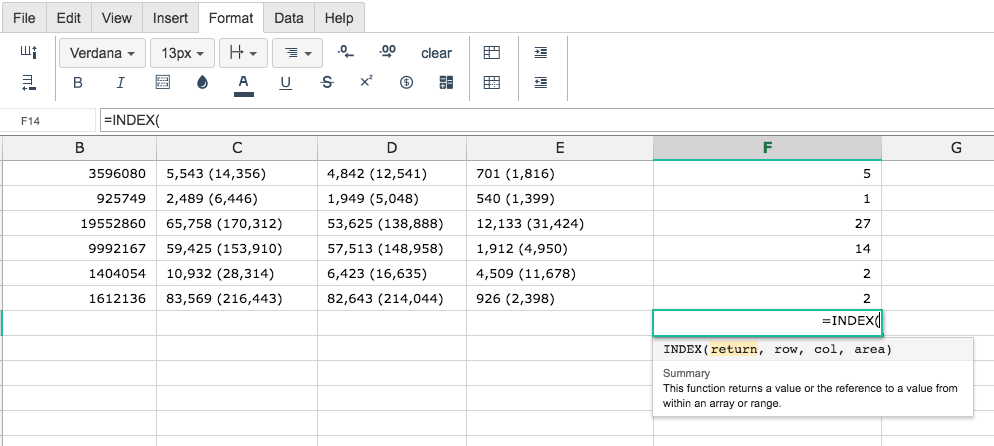Click the decrease decimal places icon
The image size is (994, 446).
[345, 52]
